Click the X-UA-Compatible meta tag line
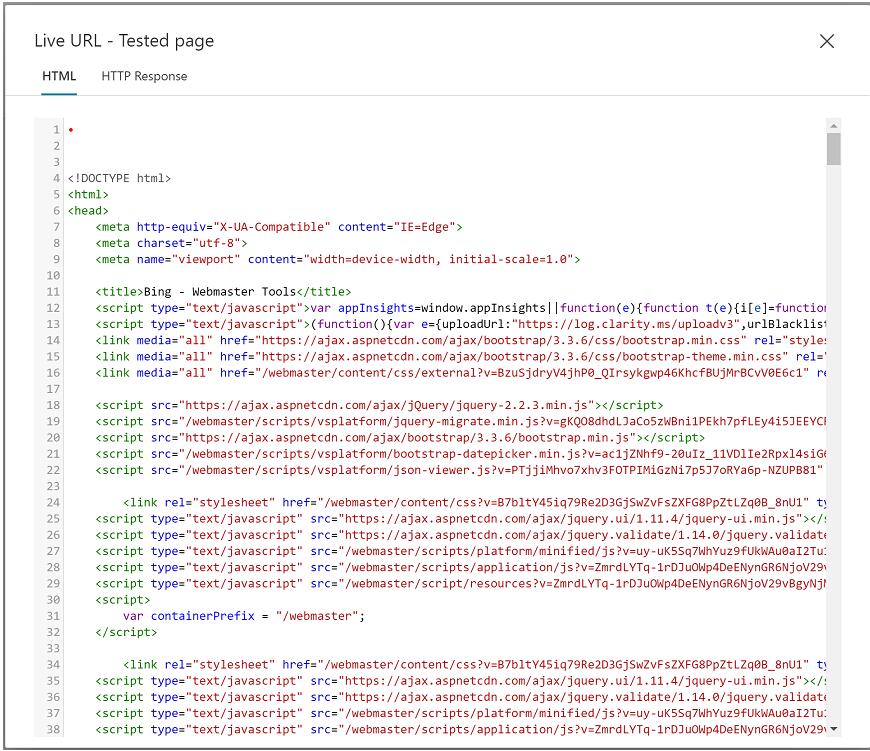This screenshot has height=751, width=870. click(279, 227)
